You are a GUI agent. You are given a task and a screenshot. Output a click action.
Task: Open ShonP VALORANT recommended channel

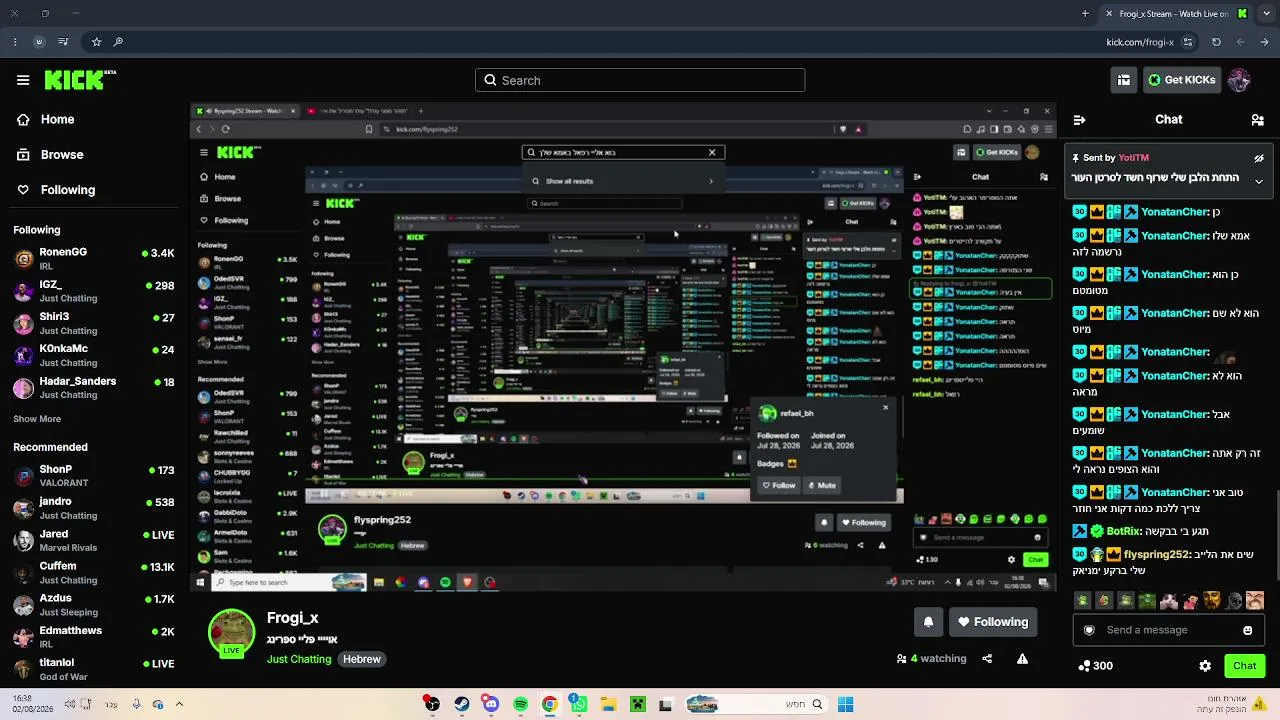click(x=94, y=475)
